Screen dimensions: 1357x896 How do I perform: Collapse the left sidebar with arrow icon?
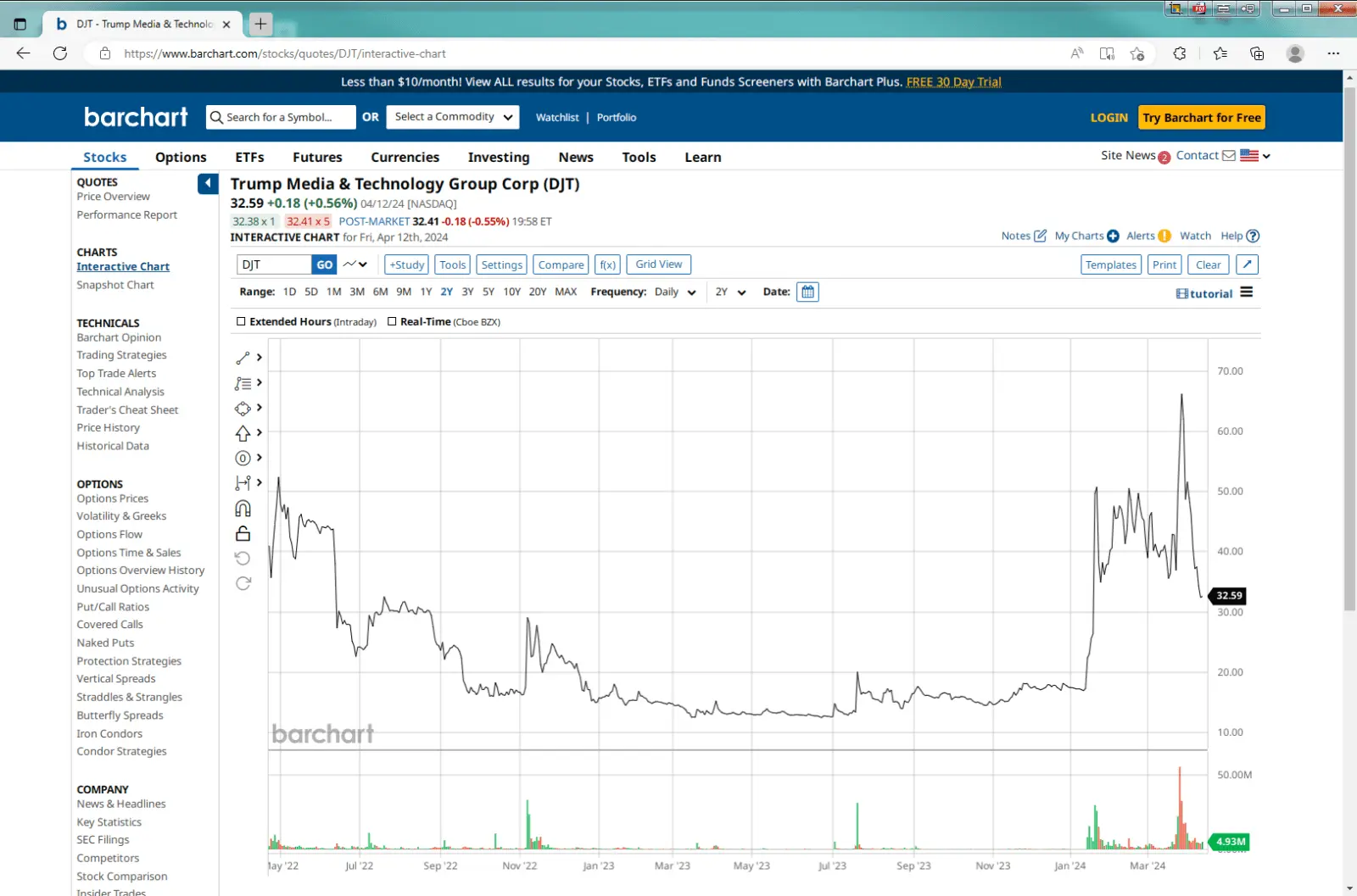pos(208,184)
